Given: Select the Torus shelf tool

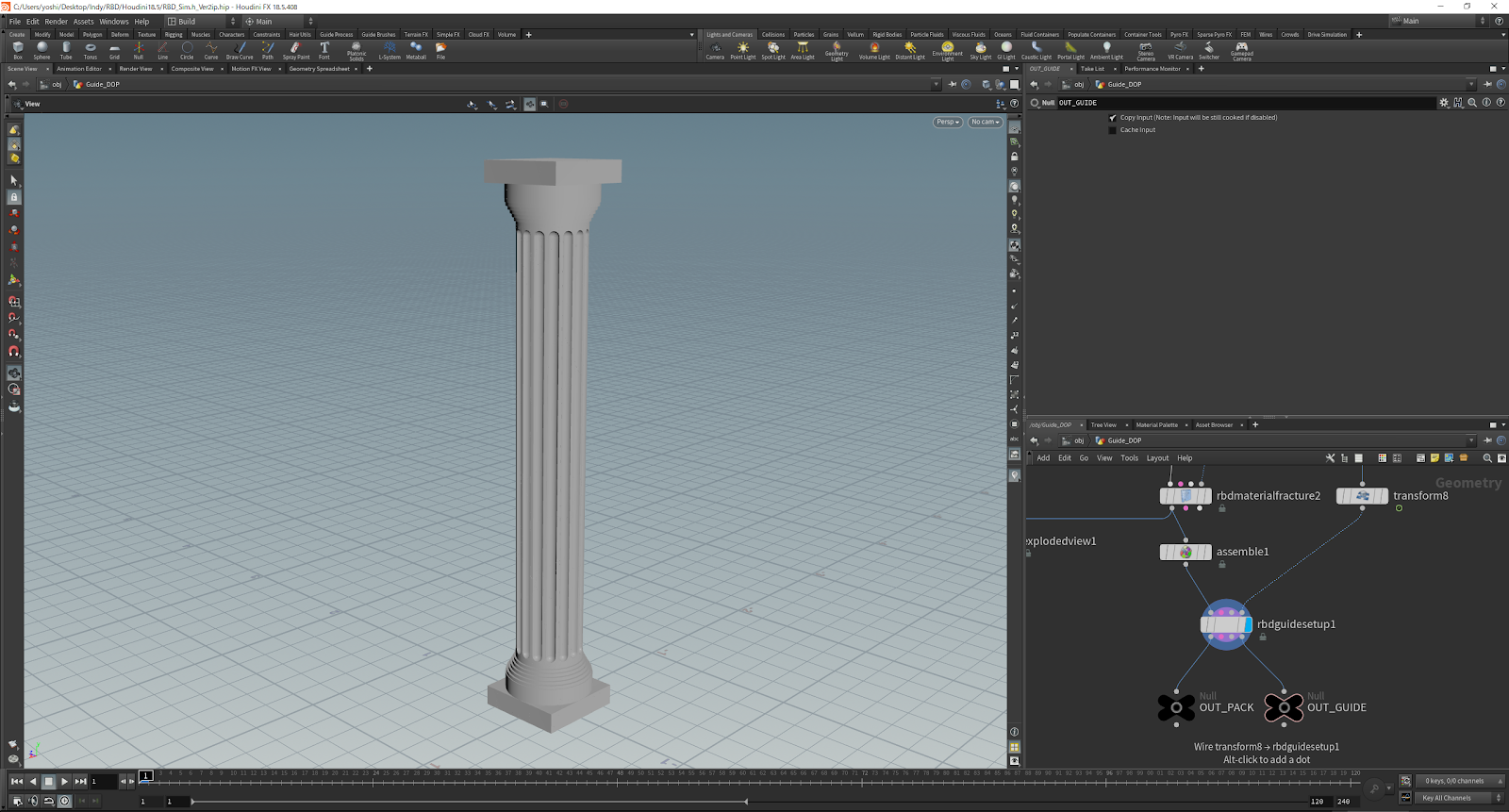Looking at the screenshot, I should point(91,50).
